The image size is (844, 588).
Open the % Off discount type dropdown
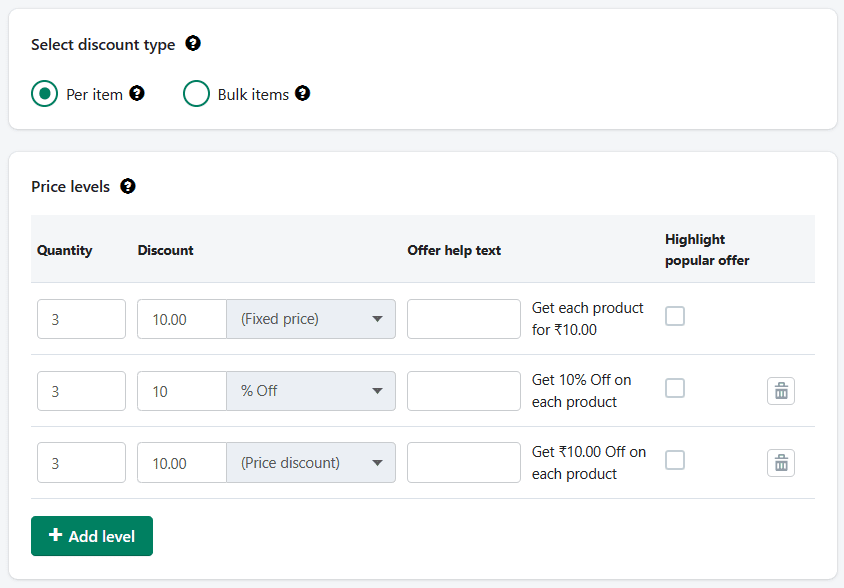[311, 391]
